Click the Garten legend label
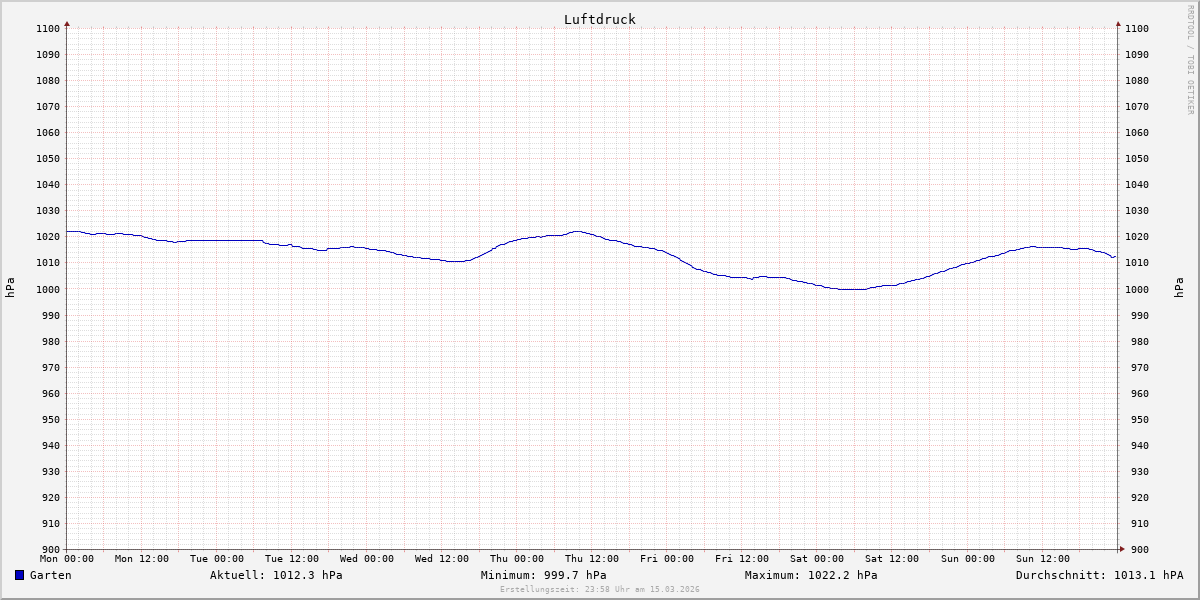The height and width of the screenshot is (600, 1200). click(50, 575)
